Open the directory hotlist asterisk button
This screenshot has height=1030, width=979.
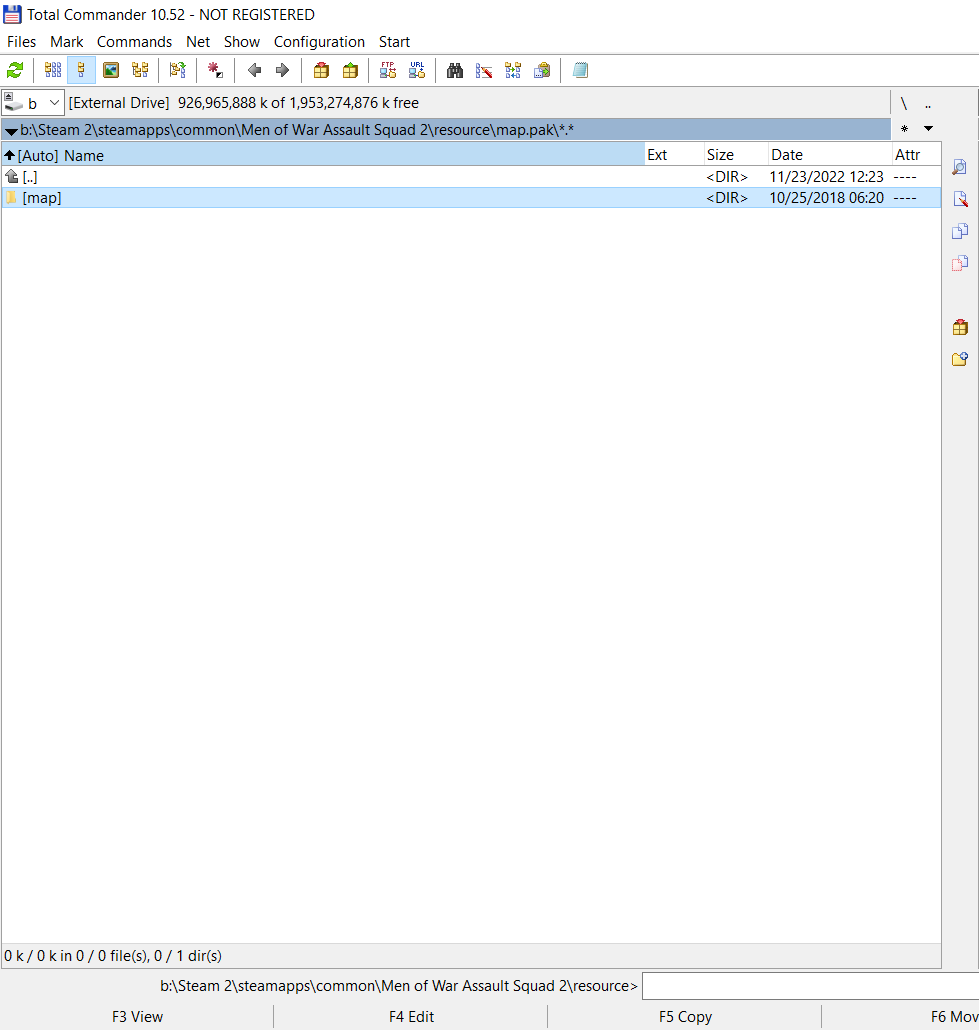pyautogui.click(x=905, y=129)
